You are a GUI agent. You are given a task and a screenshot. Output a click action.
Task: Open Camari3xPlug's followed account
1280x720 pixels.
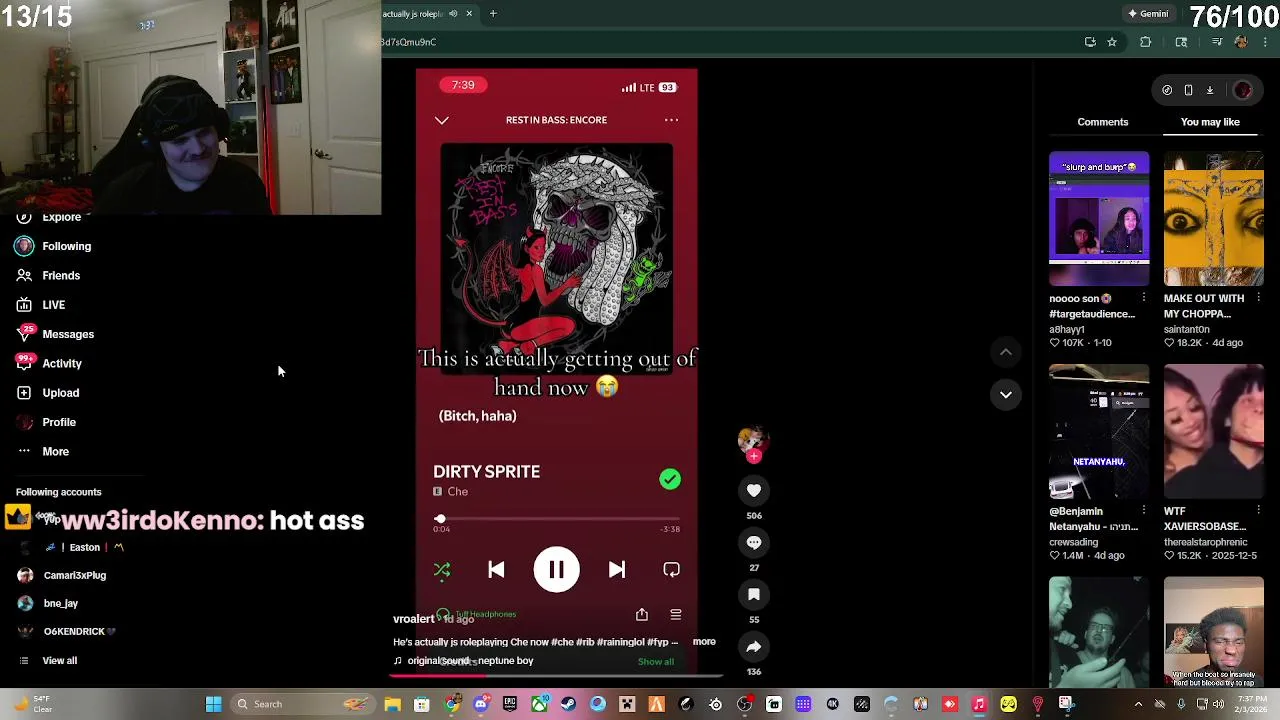(x=62, y=575)
